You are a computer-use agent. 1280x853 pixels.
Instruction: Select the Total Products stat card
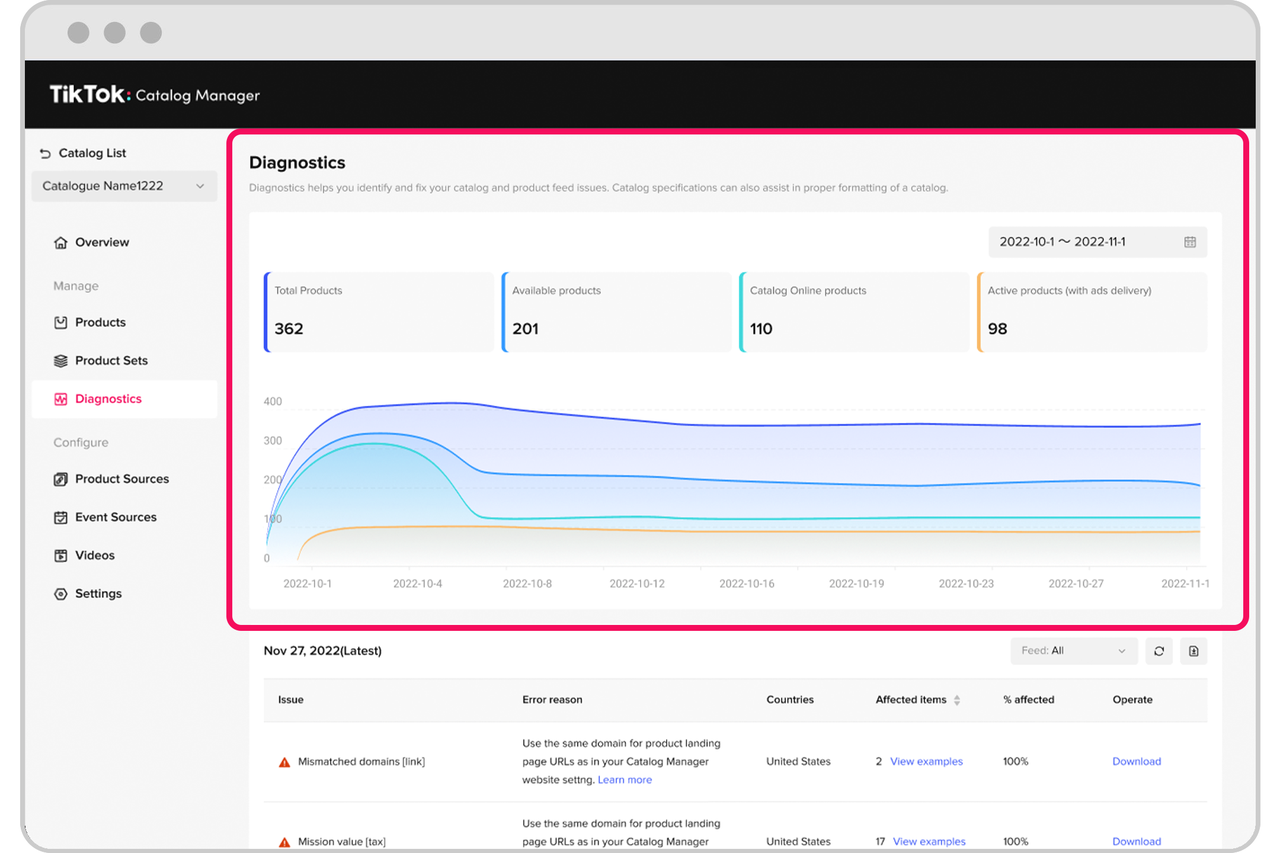coord(380,312)
